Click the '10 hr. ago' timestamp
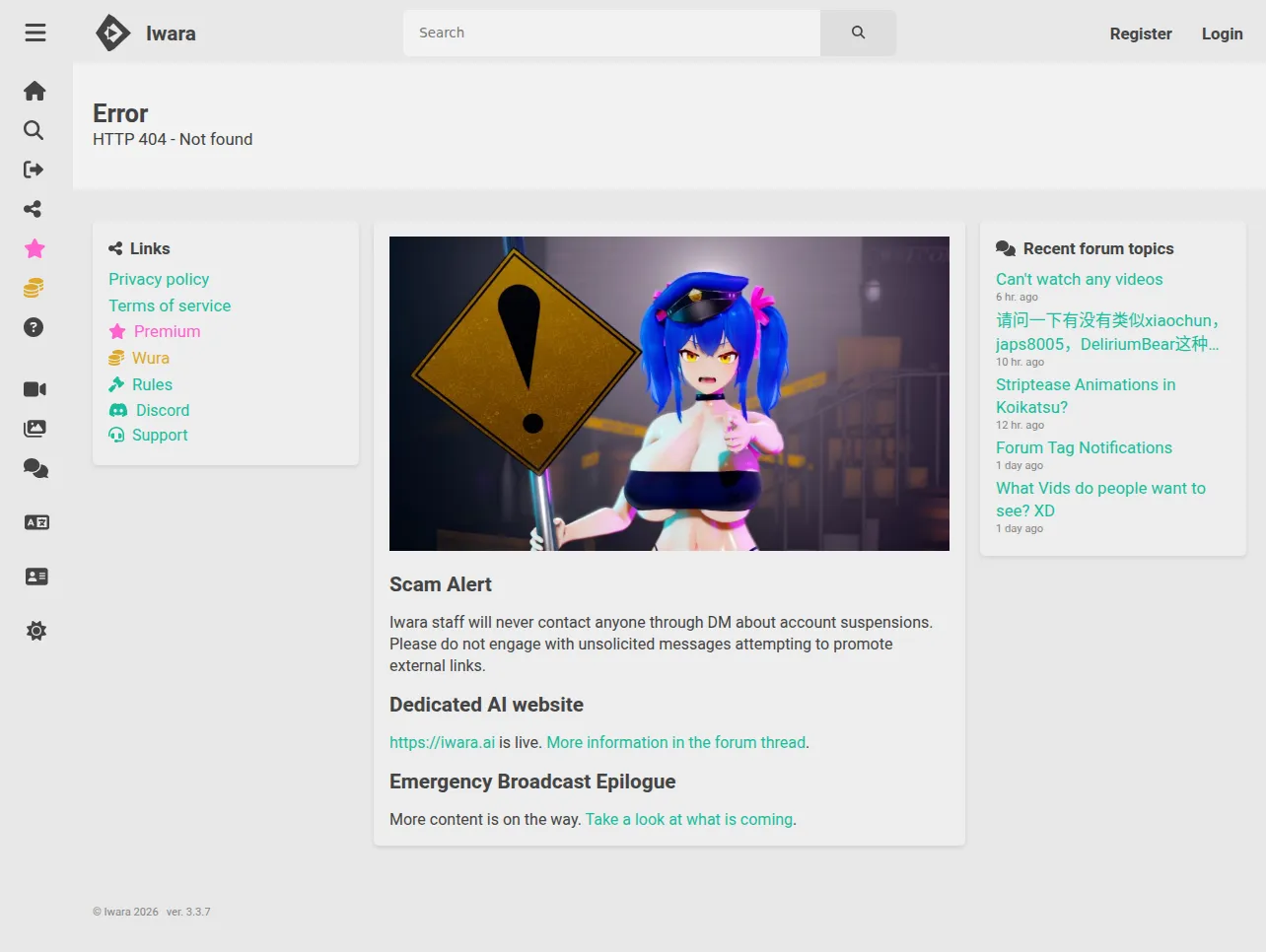The image size is (1266, 952). click(1020, 362)
